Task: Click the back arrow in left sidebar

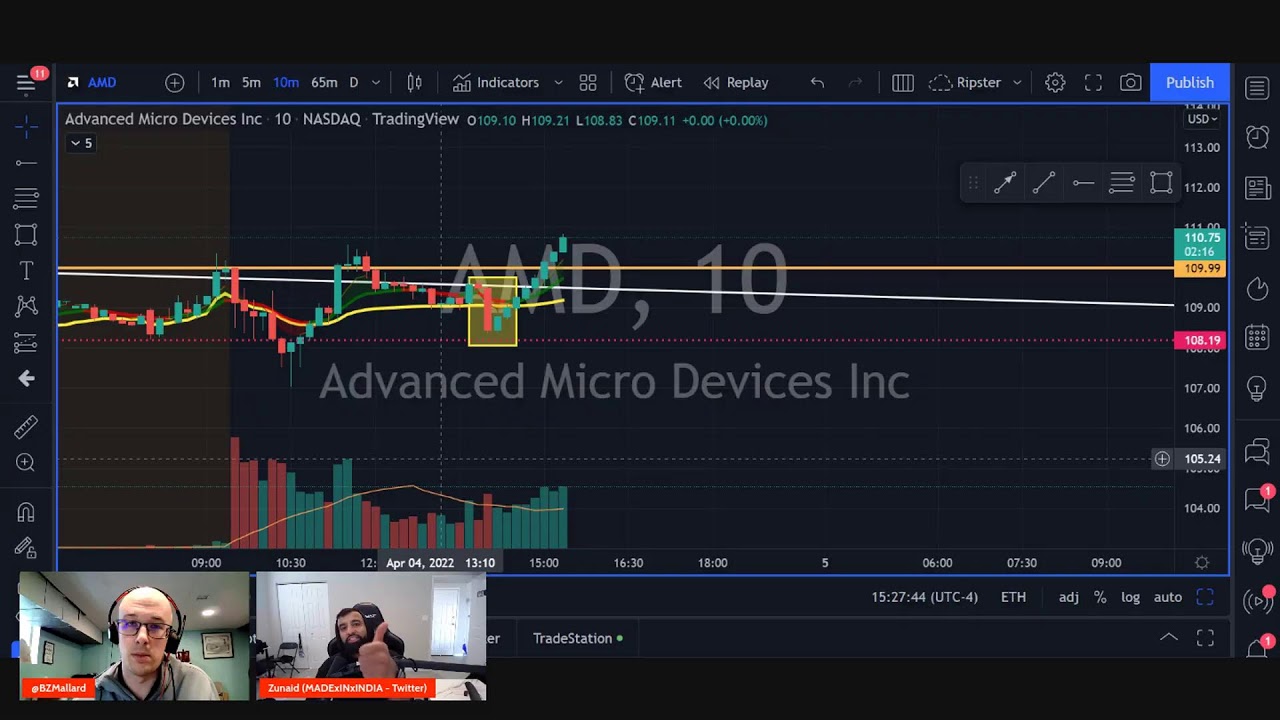Action: point(26,378)
